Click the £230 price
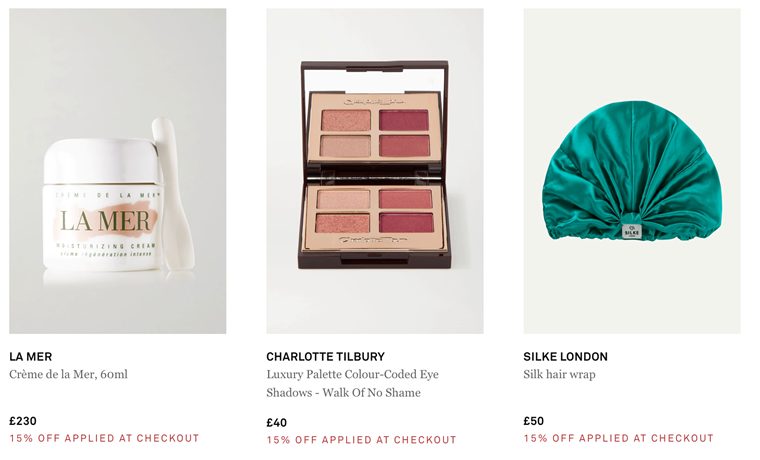The width and height of the screenshot is (760, 460). tap(23, 421)
